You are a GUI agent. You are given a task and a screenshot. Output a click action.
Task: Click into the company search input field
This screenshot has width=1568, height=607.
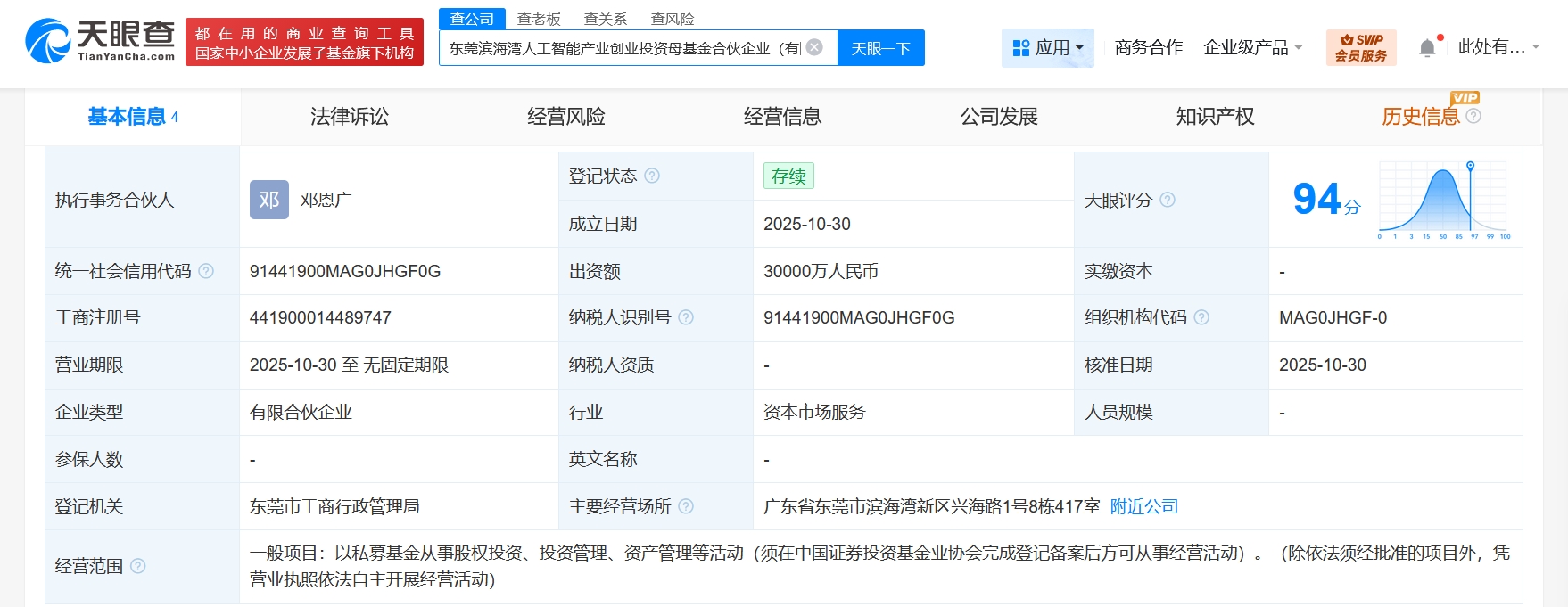[x=624, y=48]
